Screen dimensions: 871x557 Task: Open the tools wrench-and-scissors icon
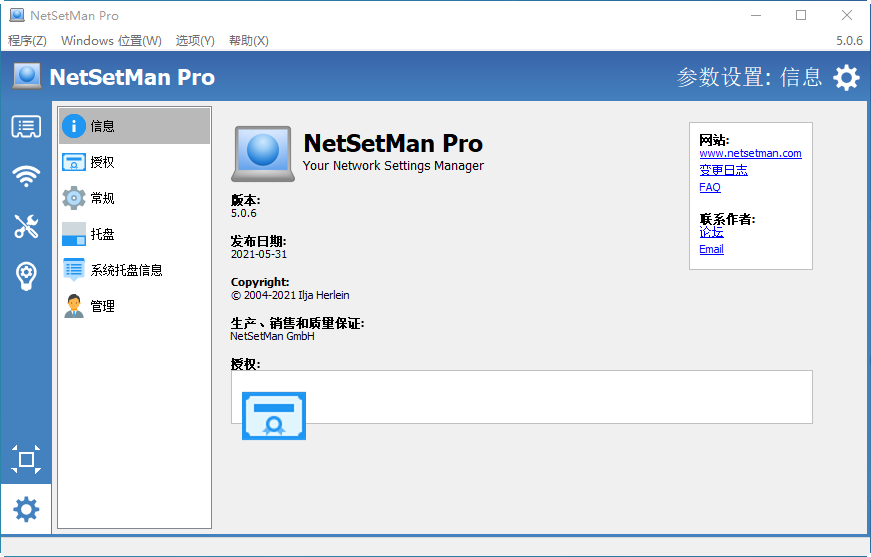26,226
